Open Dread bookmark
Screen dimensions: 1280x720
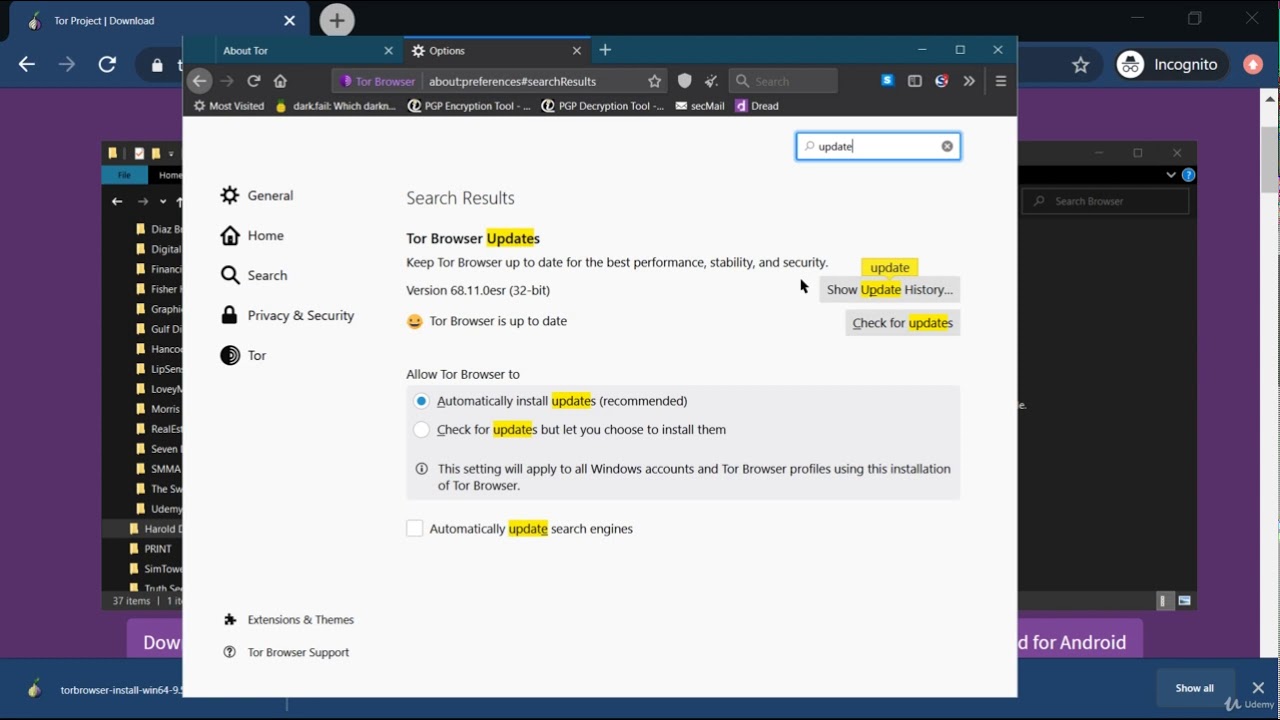click(x=757, y=106)
